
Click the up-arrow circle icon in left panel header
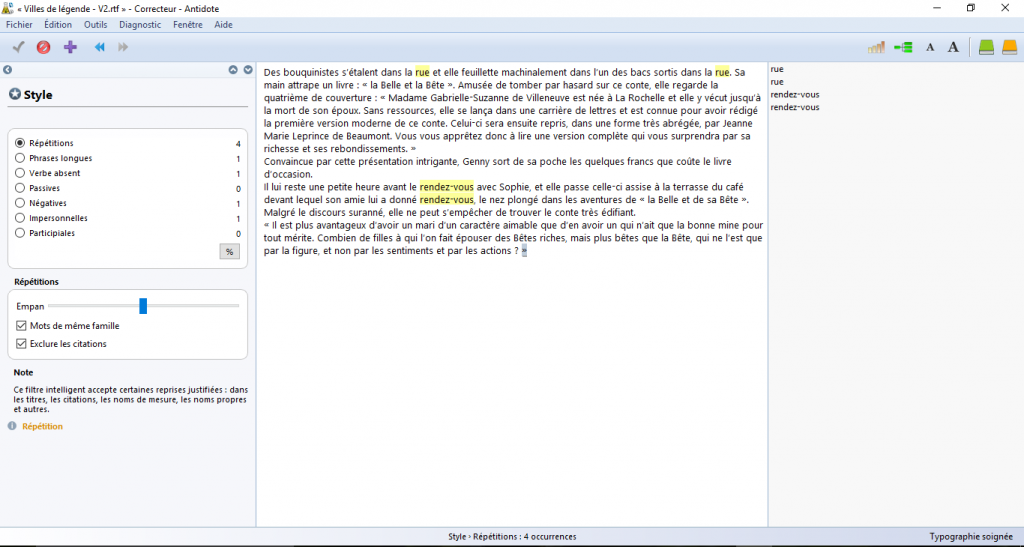point(233,70)
